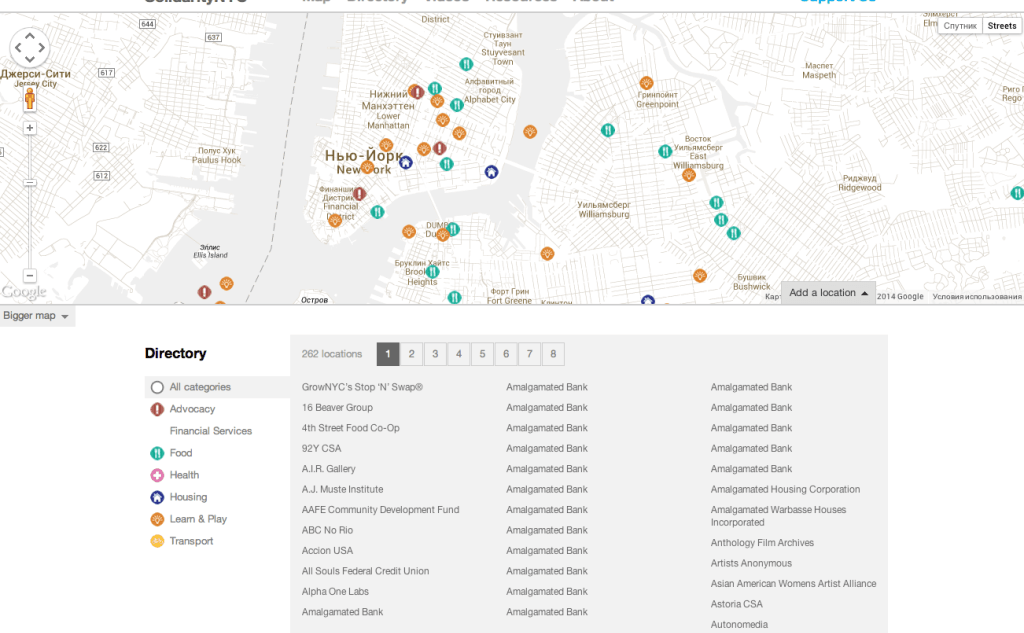The width and height of the screenshot is (1024, 633).
Task: Click the map zoom in plus button
Action: pyautogui.click(x=30, y=128)
